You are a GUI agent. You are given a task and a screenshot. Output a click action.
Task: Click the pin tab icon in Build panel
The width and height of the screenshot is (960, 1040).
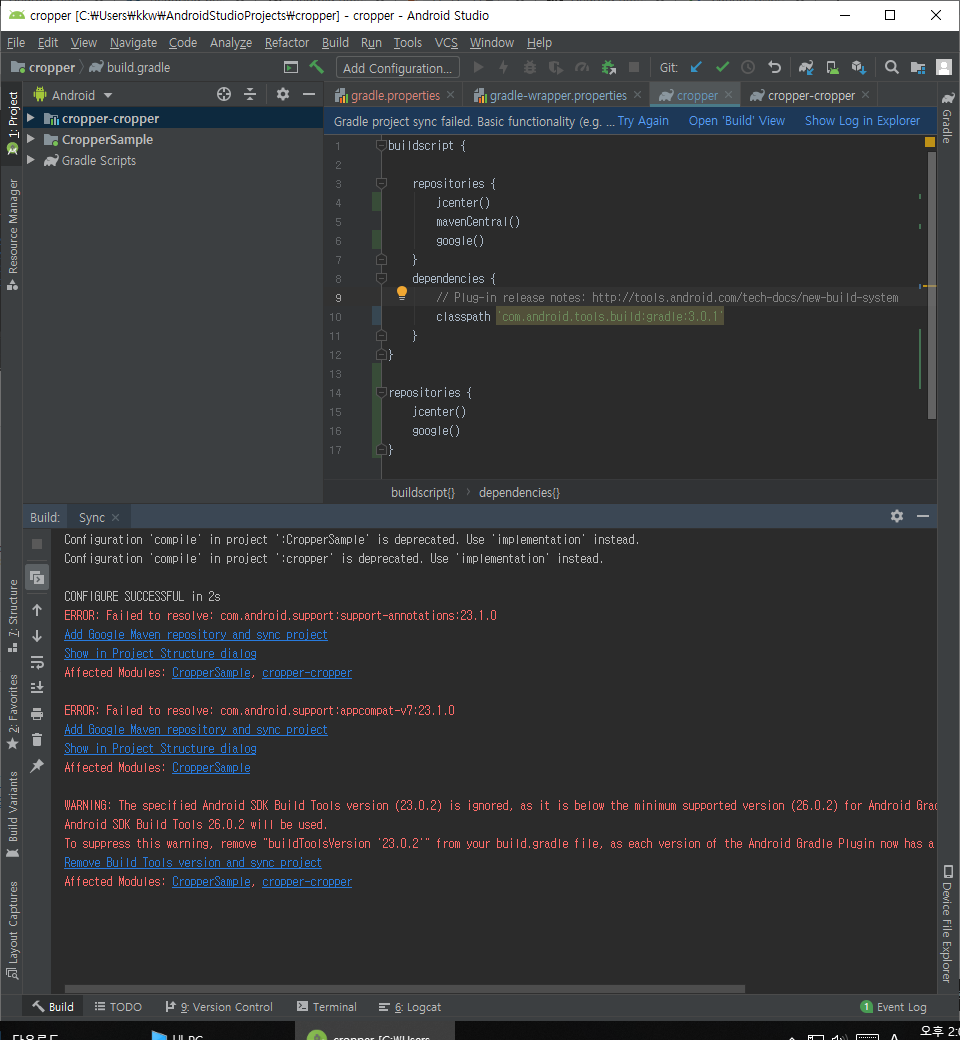point(37,765)
